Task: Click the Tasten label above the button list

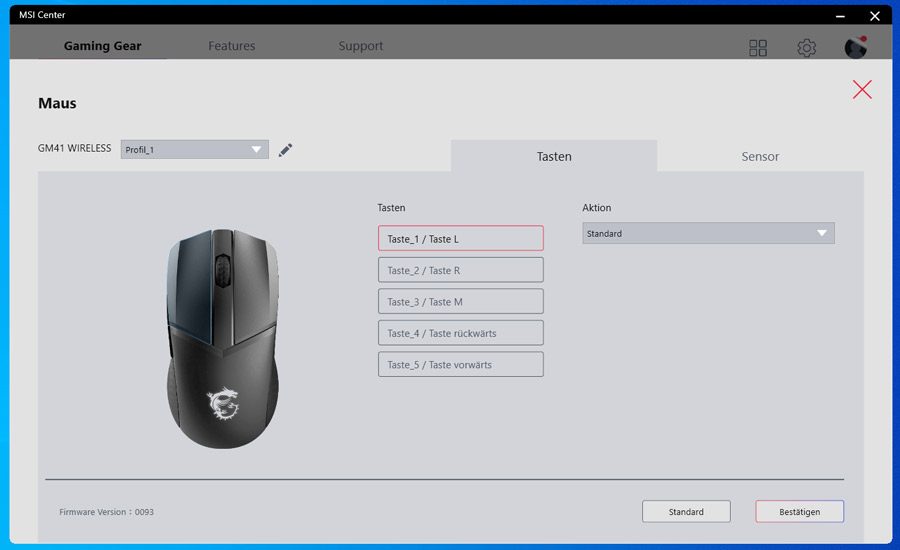Action: click(x=391, y=208)
